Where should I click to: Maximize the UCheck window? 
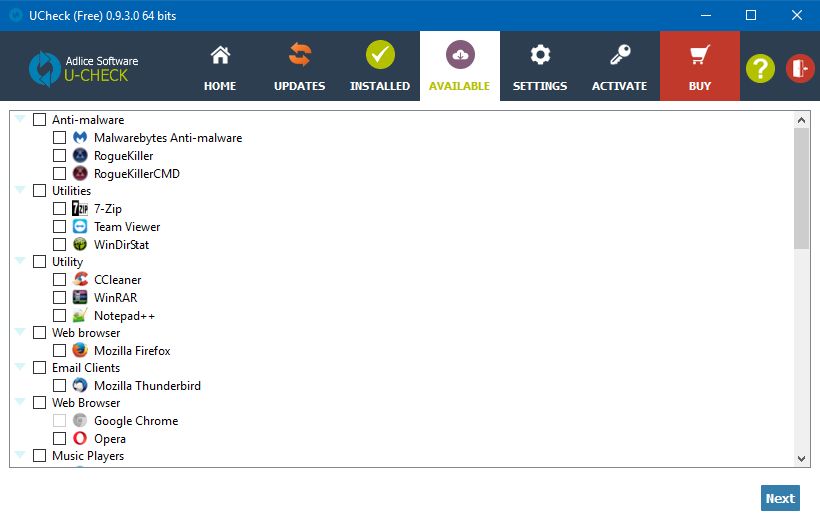(x=751, y=15)
